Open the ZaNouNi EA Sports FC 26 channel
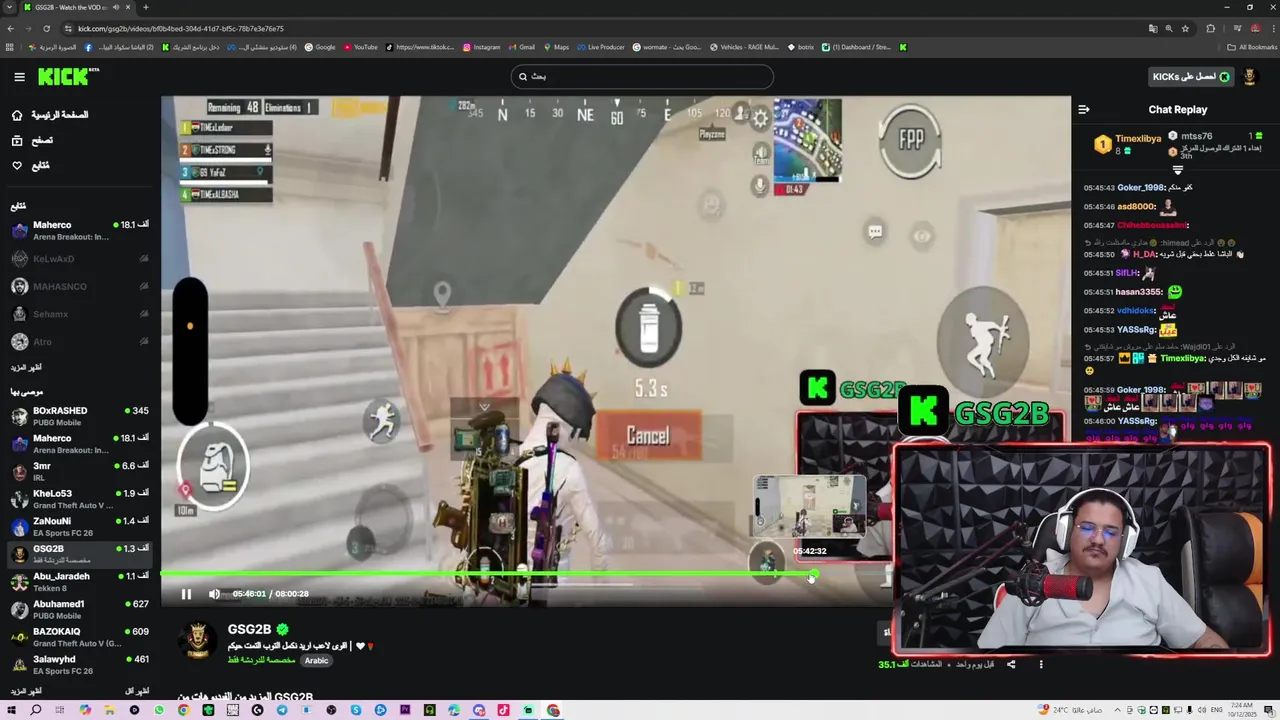The image size is (1280, 720). click(80, 527)
